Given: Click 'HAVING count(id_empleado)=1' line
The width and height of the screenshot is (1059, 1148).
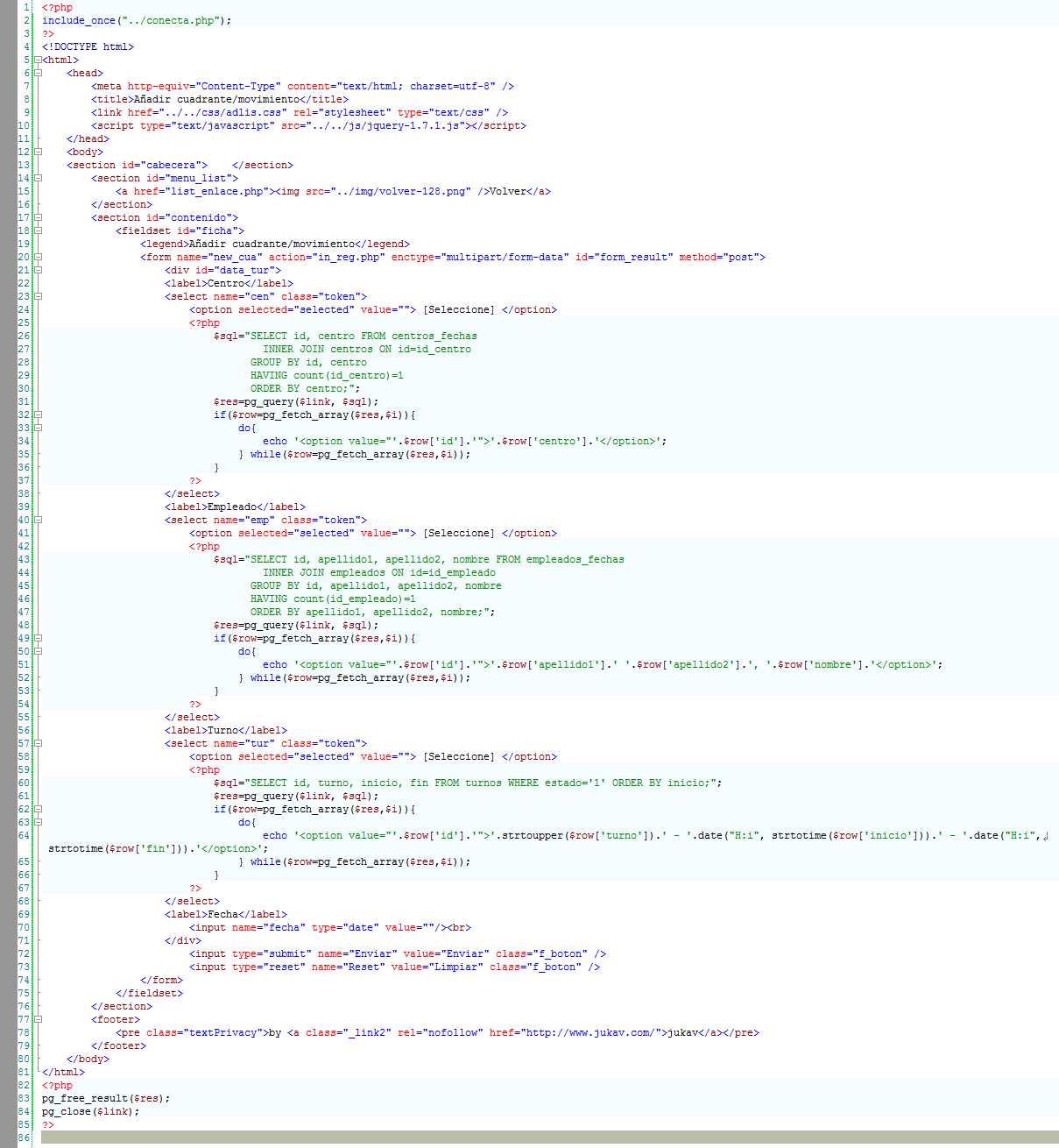Looking at the screenshot, I should 333,599.
